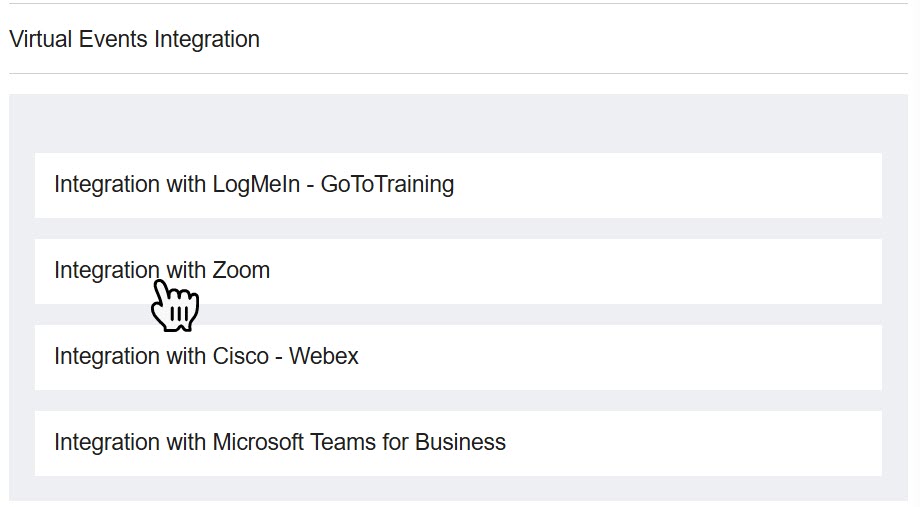Expand Integration with LogMeIn - GoToTraining row

[x=458, y=185]
